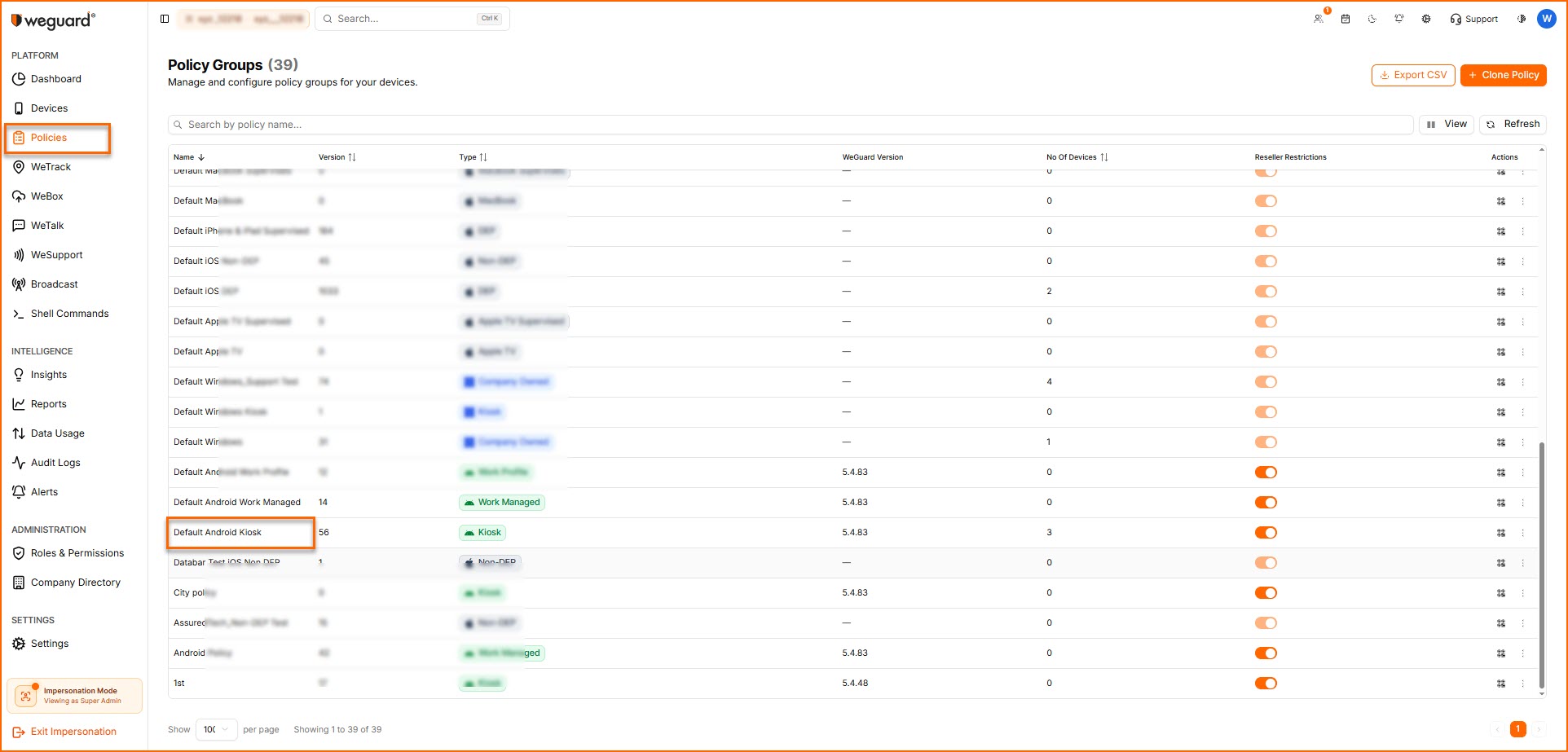
Task: Click the WeTalk chat icon
Action: pos(19,226)
